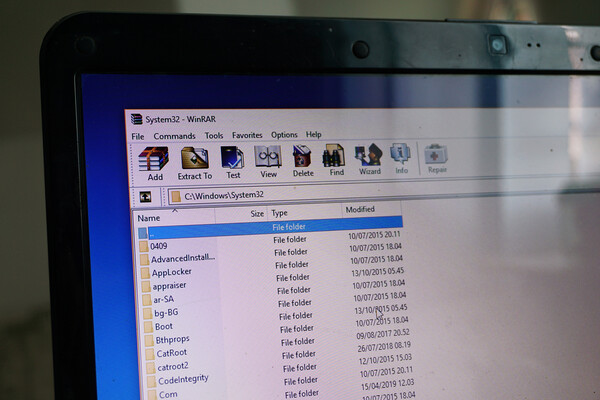Click the up one level icon
This screenshot has width=600, height=400.
(145, 197)
